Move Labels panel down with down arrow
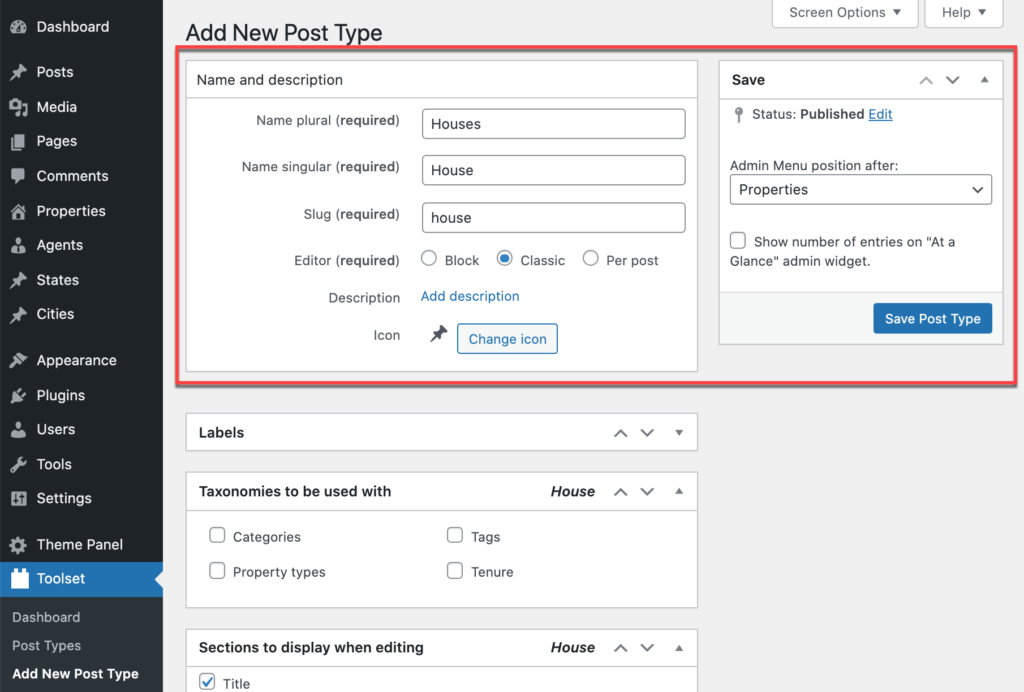 click(x=647, y=433)
